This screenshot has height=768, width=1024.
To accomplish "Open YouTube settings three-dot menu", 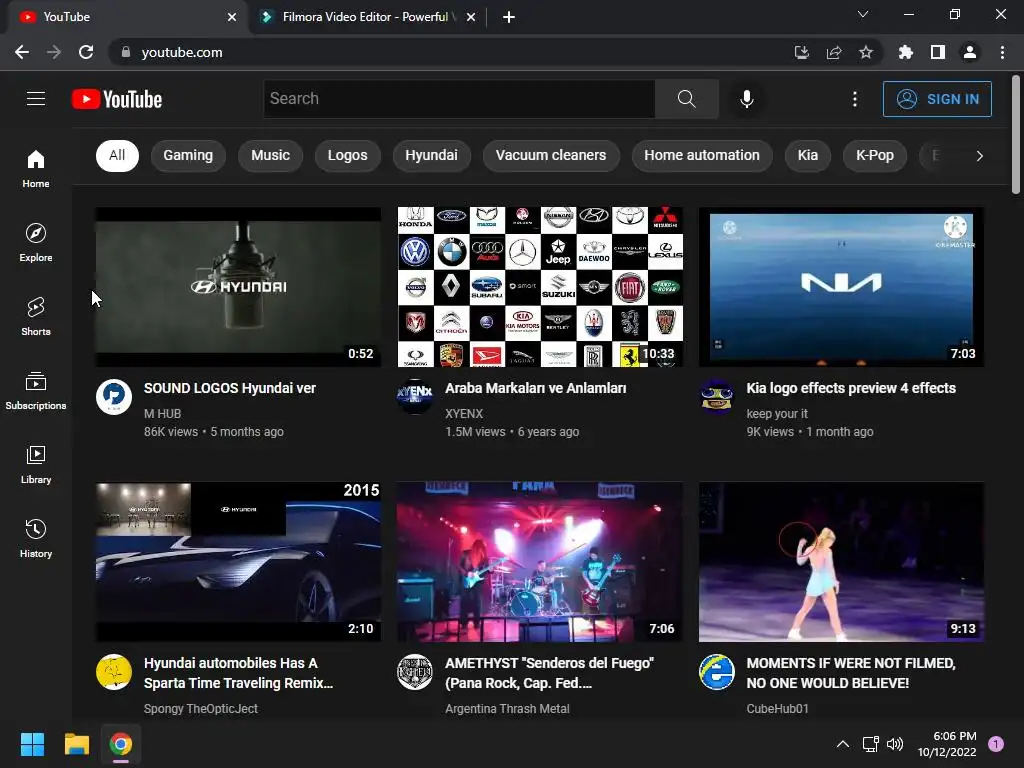I will (x=854, y=99).
